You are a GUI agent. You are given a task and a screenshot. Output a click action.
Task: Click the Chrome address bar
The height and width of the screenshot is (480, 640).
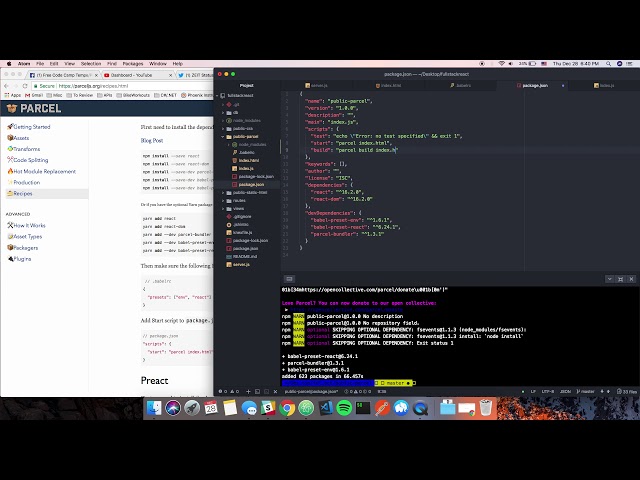click(122, 86)
